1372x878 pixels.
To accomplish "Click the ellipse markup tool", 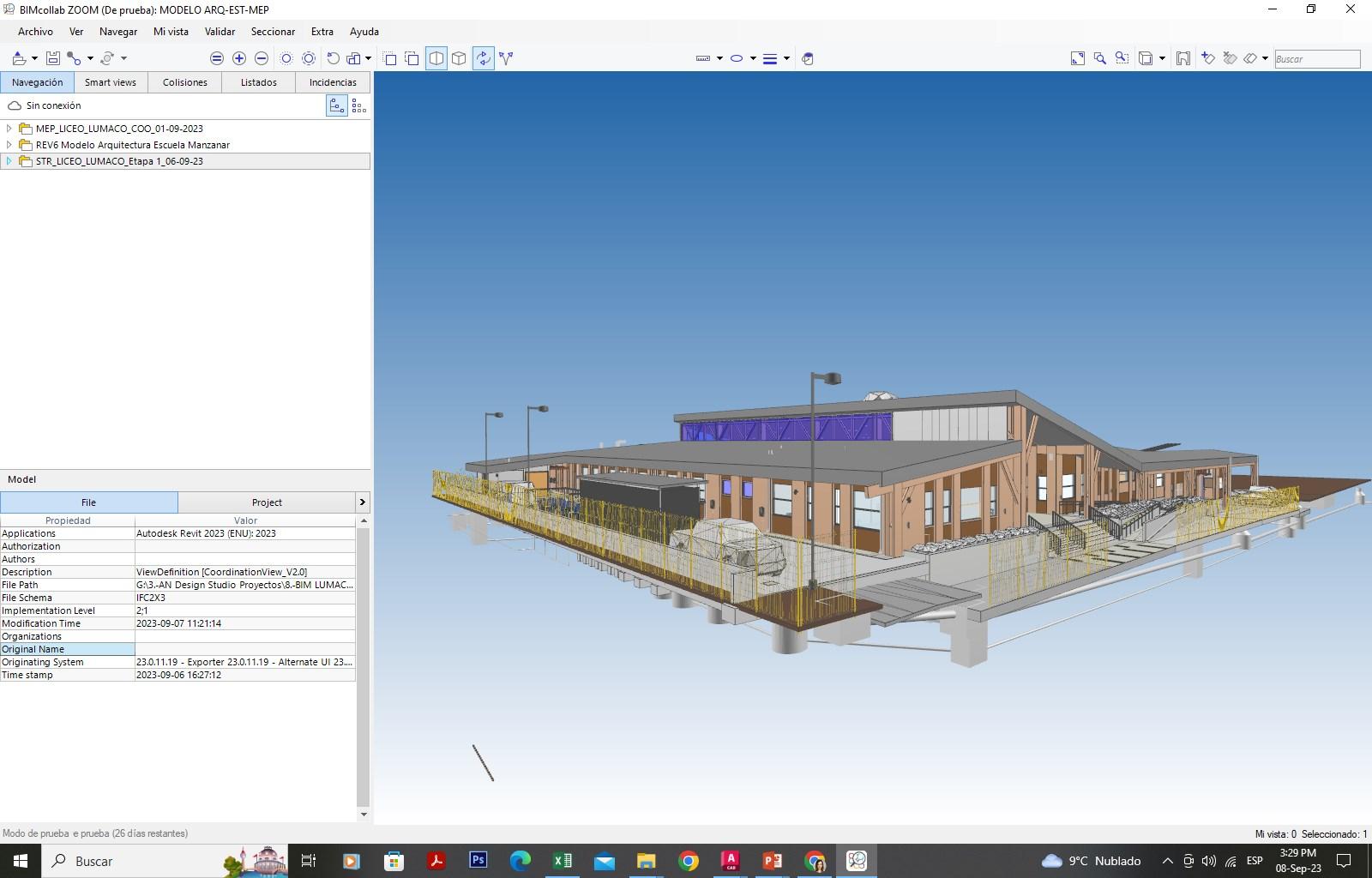I will 737,58.
